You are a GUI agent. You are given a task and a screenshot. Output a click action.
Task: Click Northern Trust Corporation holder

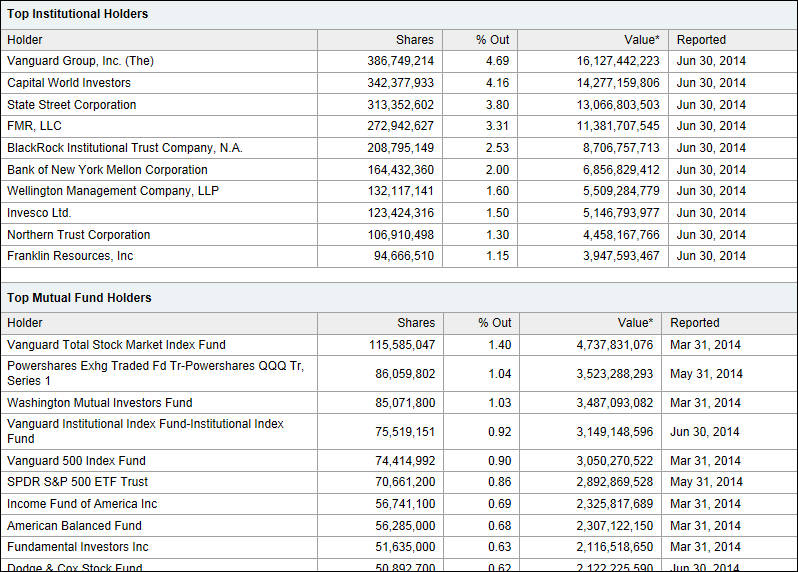click(x=78, y=235)
